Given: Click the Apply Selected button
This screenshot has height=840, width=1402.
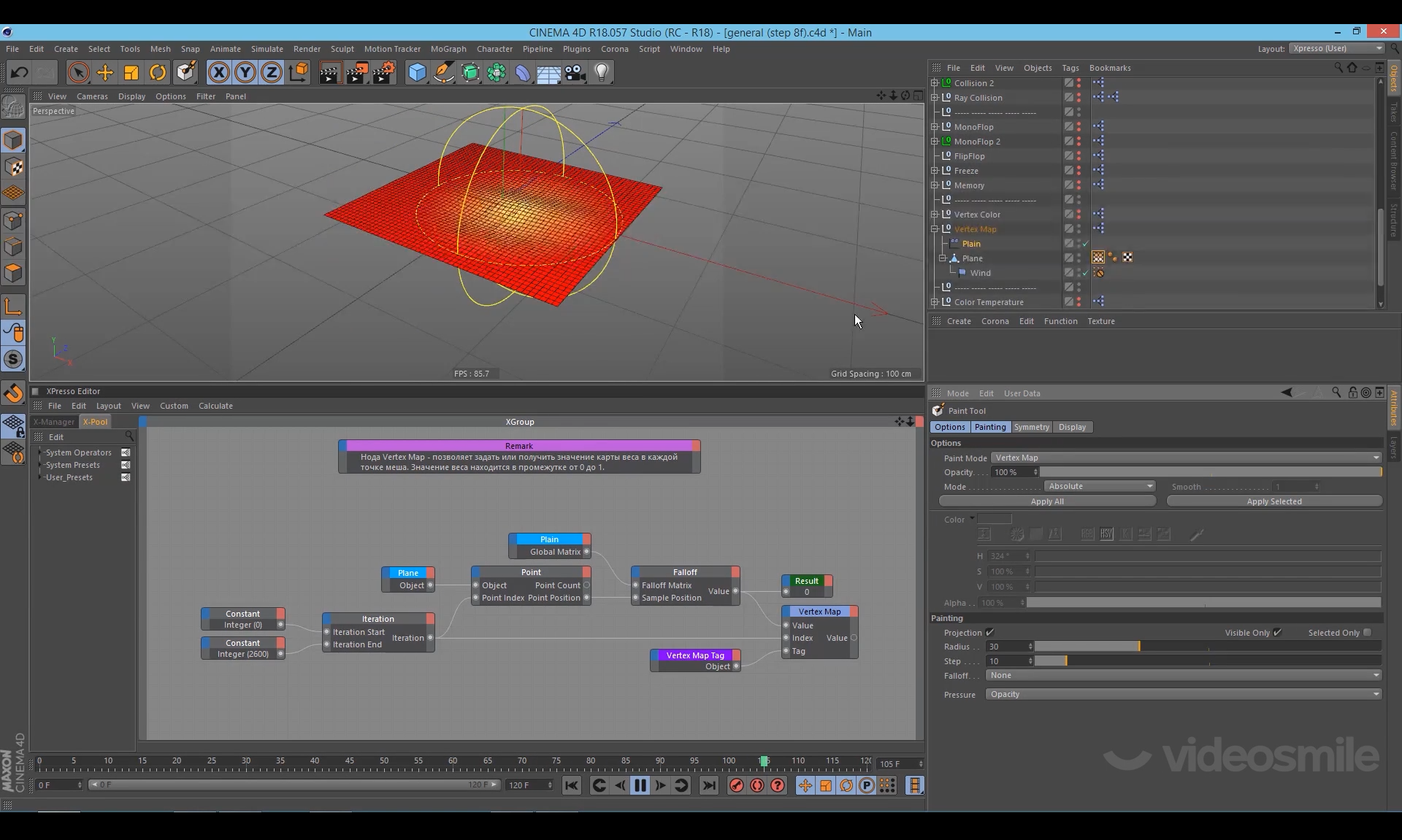Looking at the screenshot, I should (1273, 501).
